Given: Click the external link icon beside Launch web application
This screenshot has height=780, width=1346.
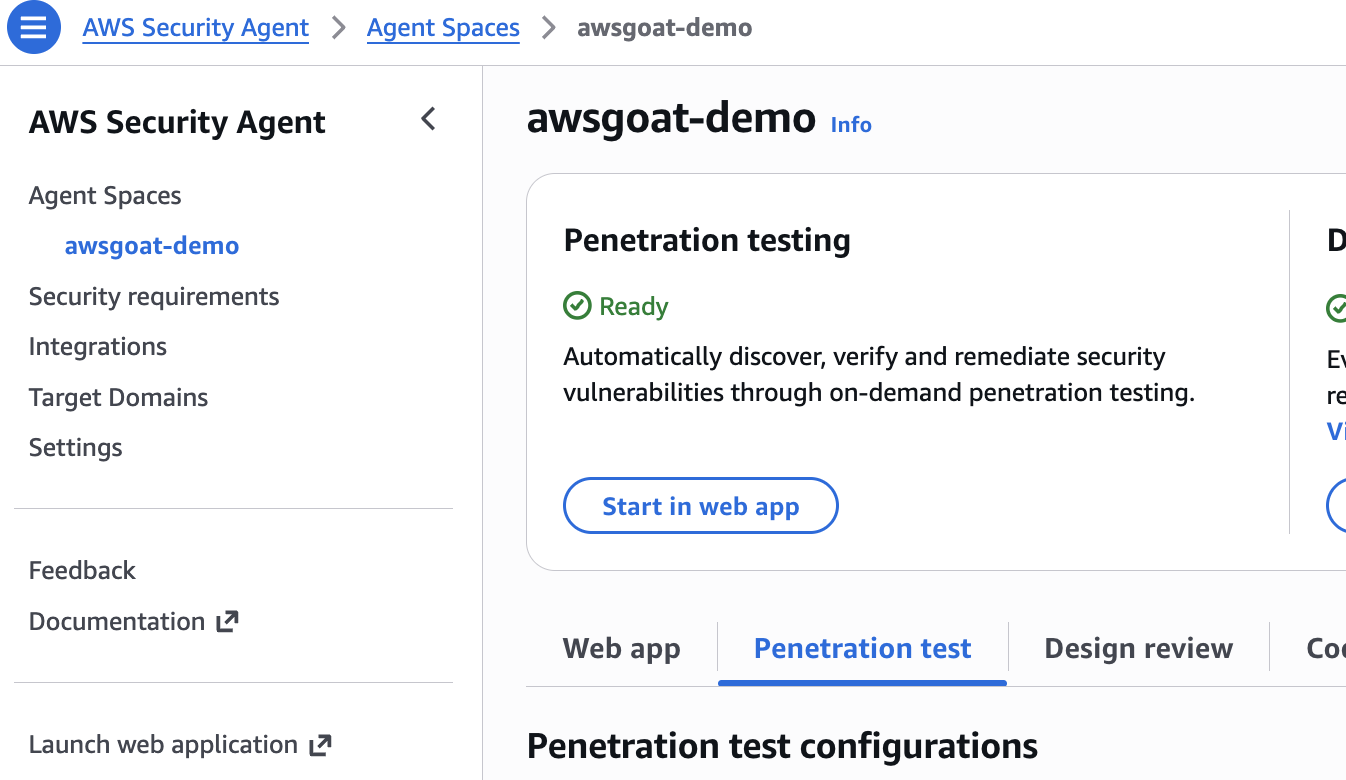Looking at the screenshot, I should point(319,744).
